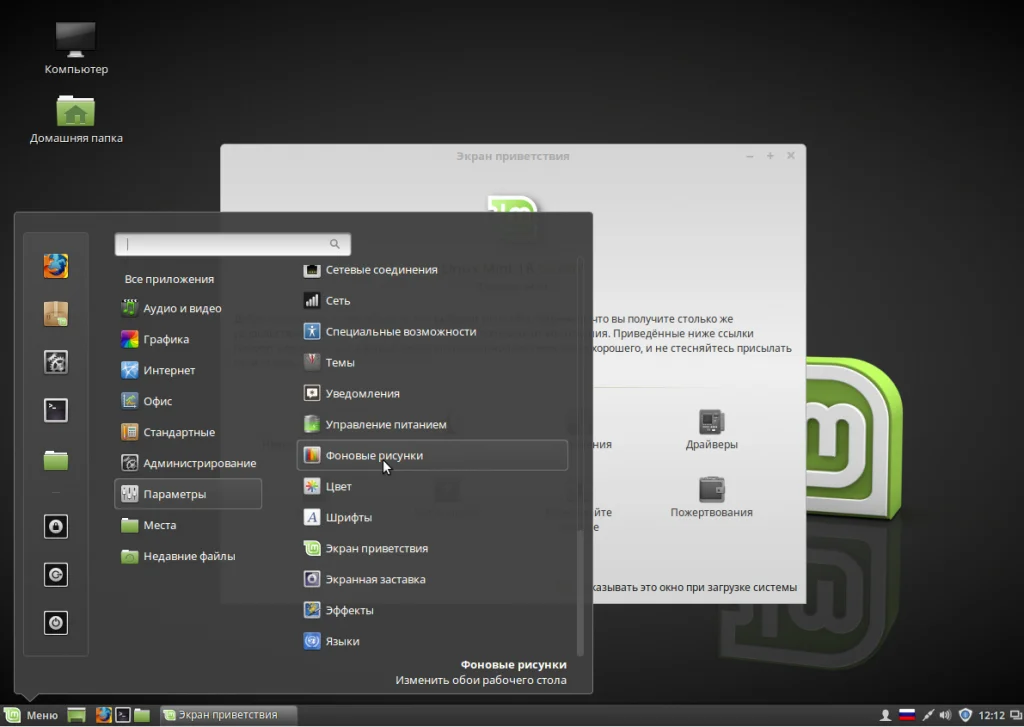Click the volume icon in system tray
Viewport: 1024px width, 727px height.
click(946, 715)
